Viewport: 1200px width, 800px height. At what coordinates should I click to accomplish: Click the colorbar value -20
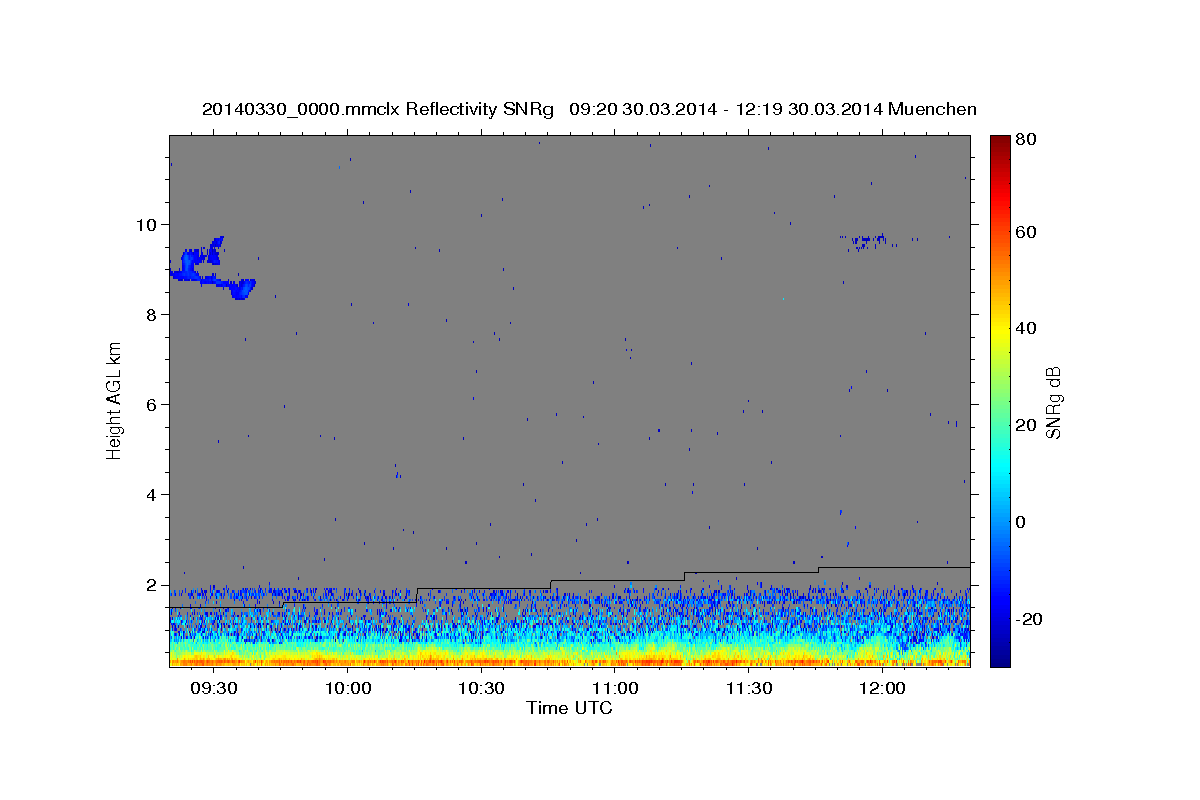click(x=1029, y=619)
